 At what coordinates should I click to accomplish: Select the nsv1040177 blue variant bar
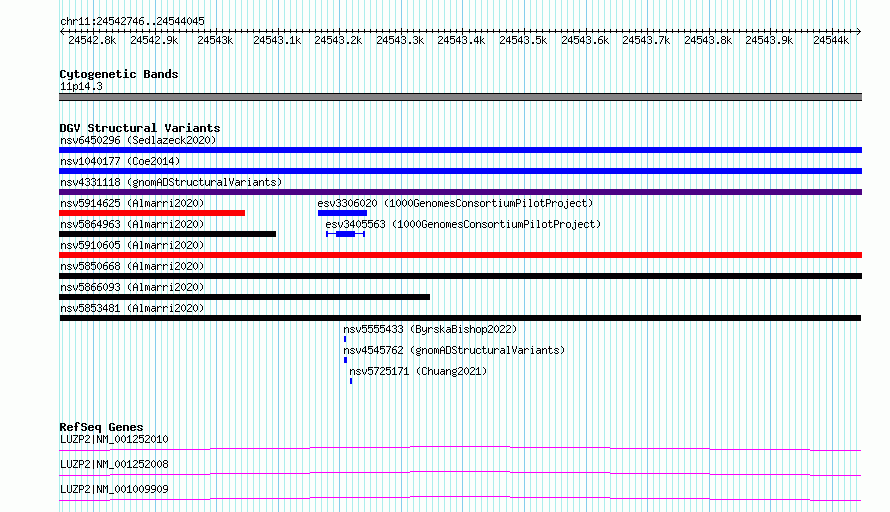pyautogui.click(x=460, y=171)
